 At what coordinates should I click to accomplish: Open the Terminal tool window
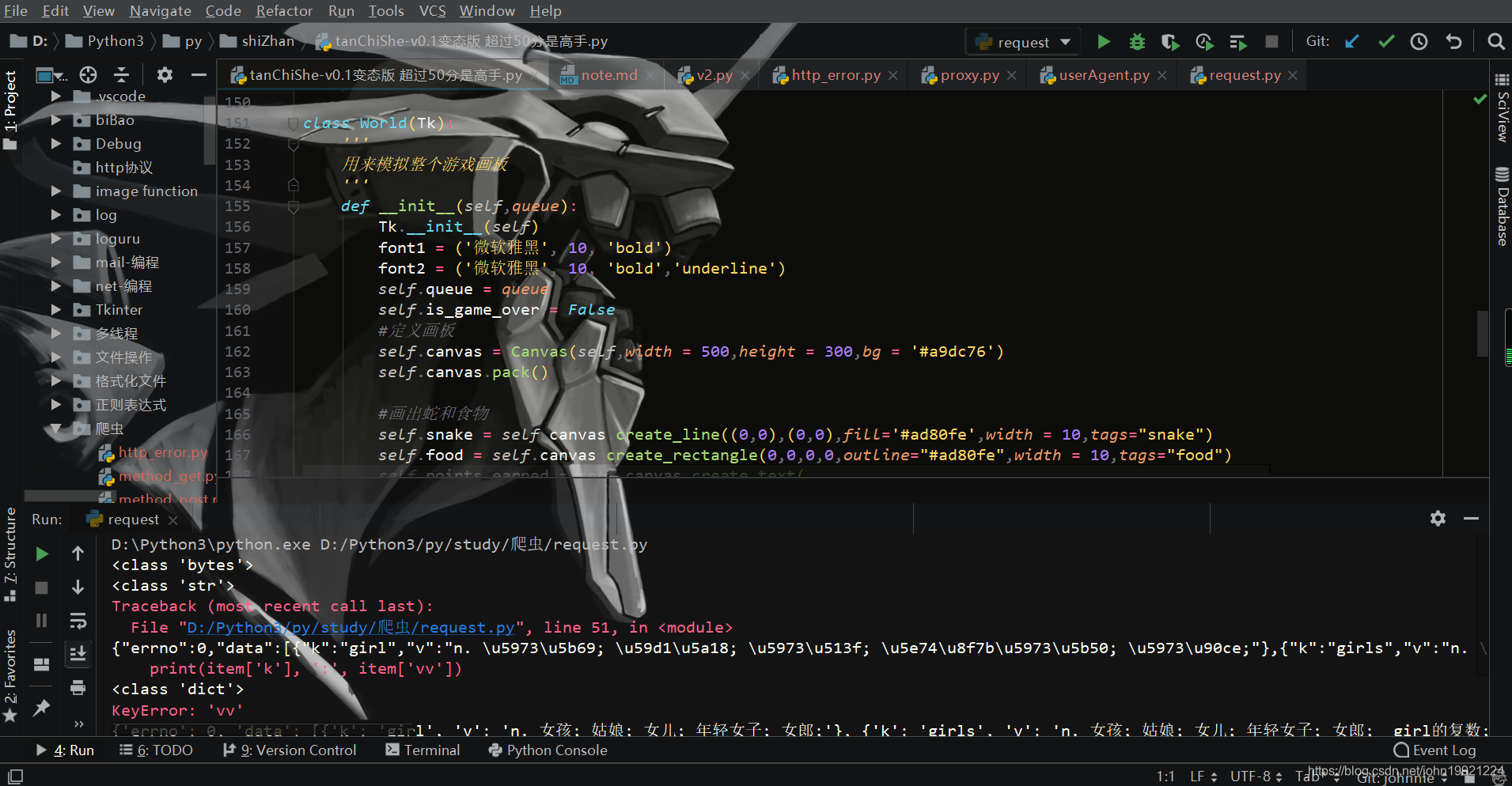423,750
